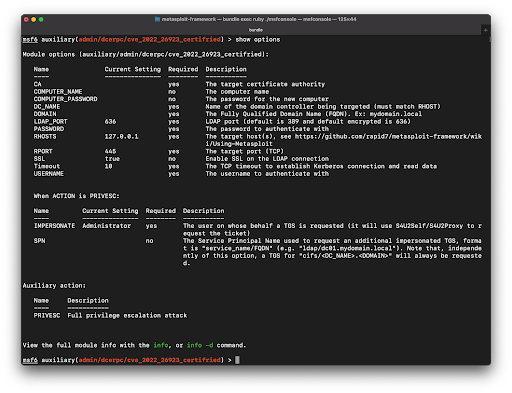This screenshot has width=512, height=393.
Task: Click the 'Required' header of first table
Action: [x=183, y=69]
